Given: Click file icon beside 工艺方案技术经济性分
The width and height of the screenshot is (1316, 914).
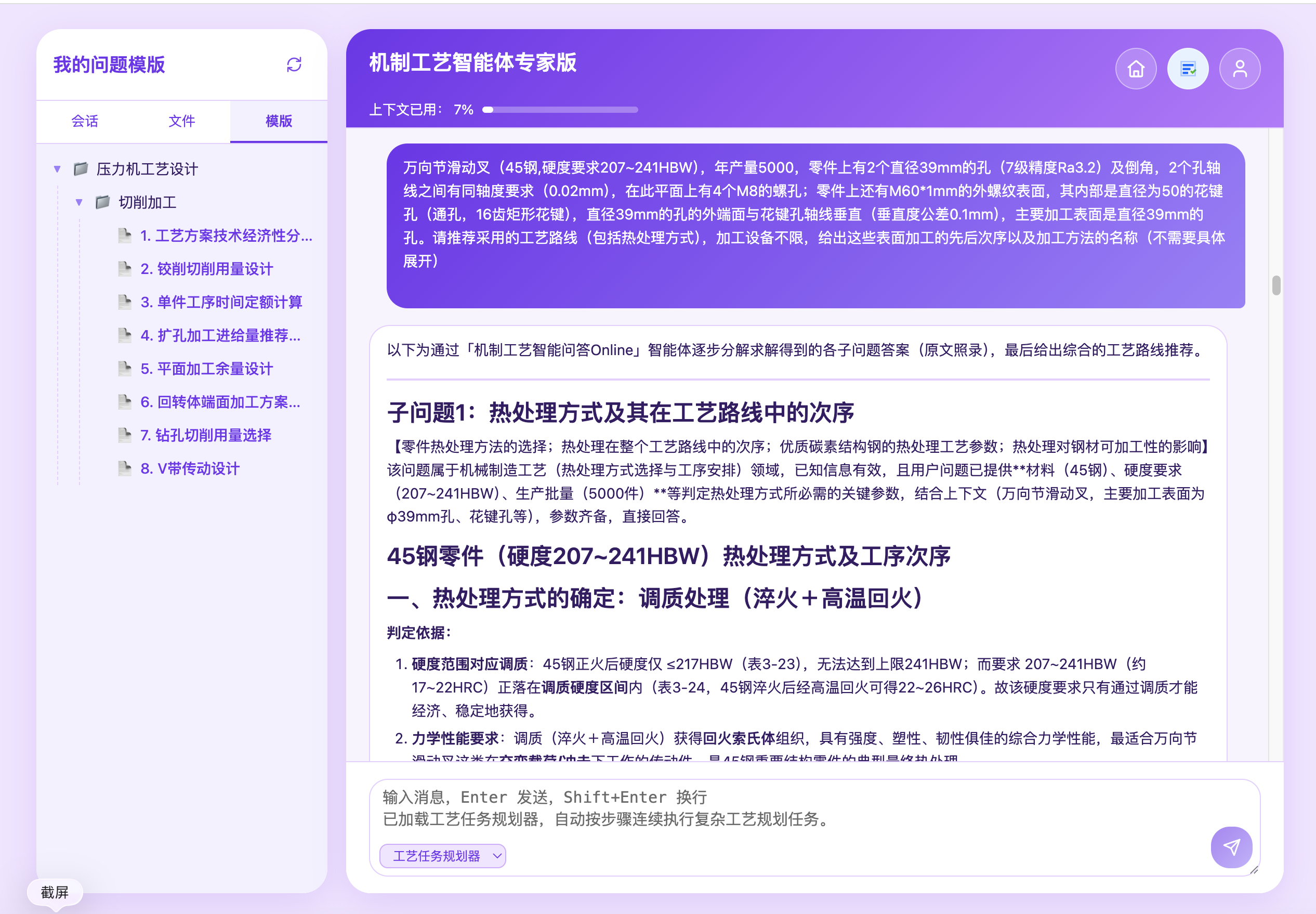Looking at the screenshot, I should (x=124, y=236).
